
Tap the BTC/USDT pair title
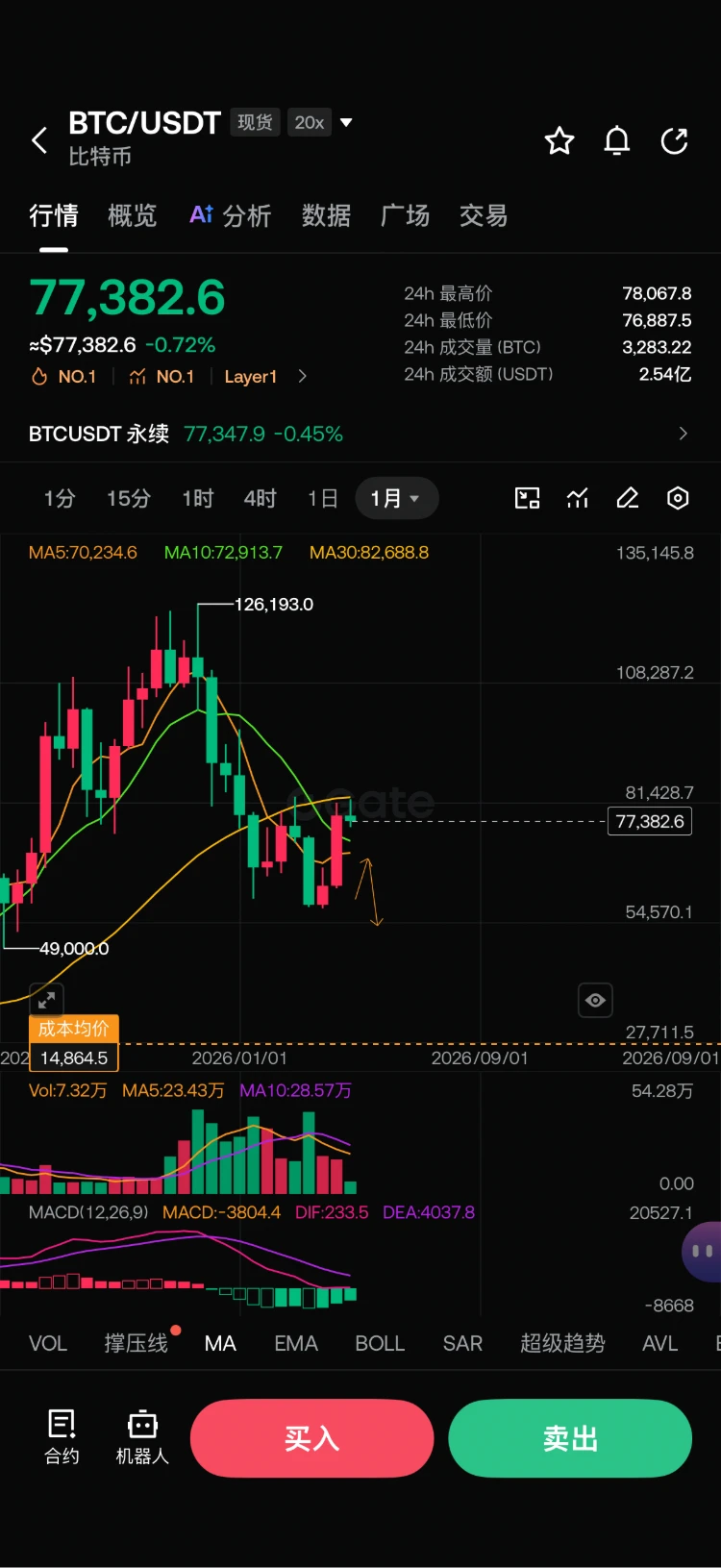tap(145, 122)
